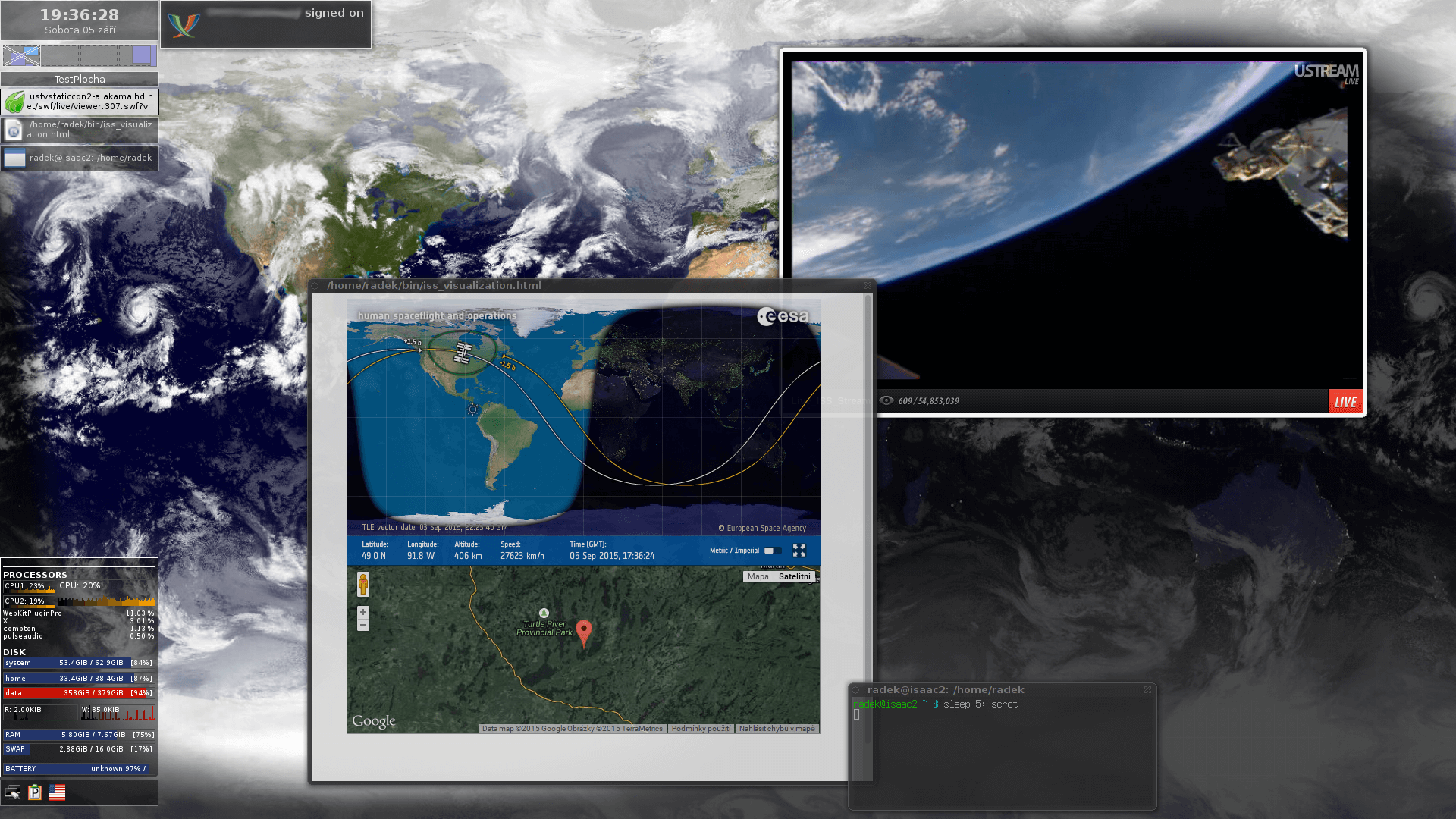Click the TestPlocha desktop name label
Viewport: 1456px width, 819px height.
(80, 79)
